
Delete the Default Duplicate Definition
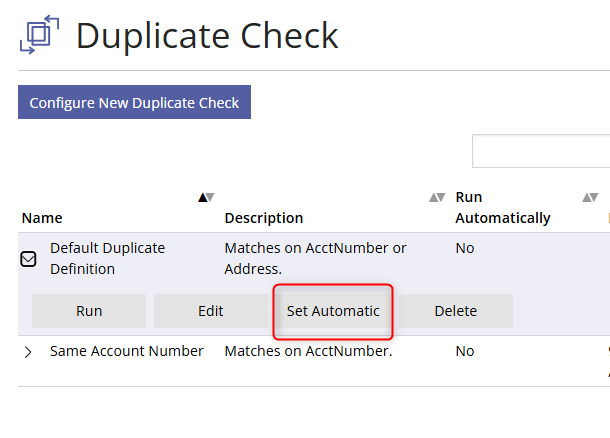coord(456,311)
